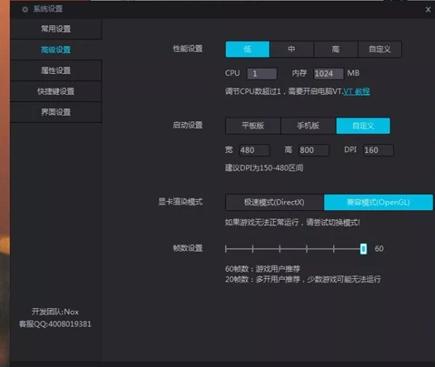
Task: Select the 高级设置 tab
Action: 56,50
